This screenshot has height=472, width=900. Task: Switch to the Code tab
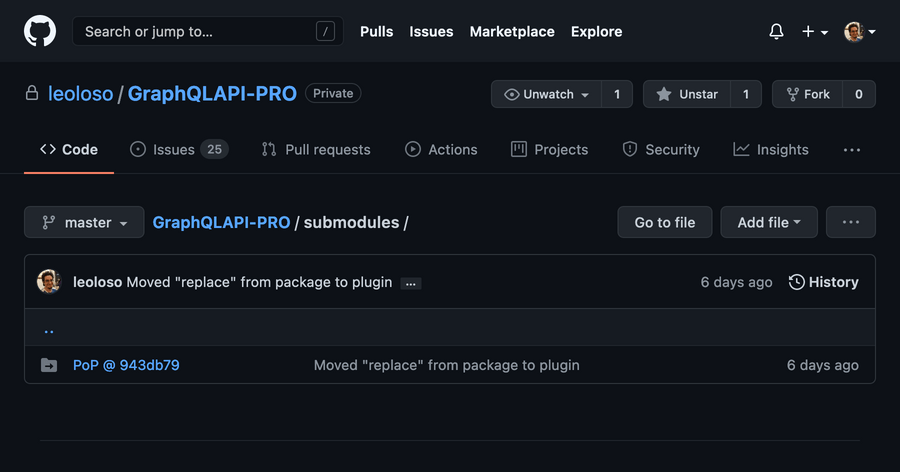(x=69, y=150)
